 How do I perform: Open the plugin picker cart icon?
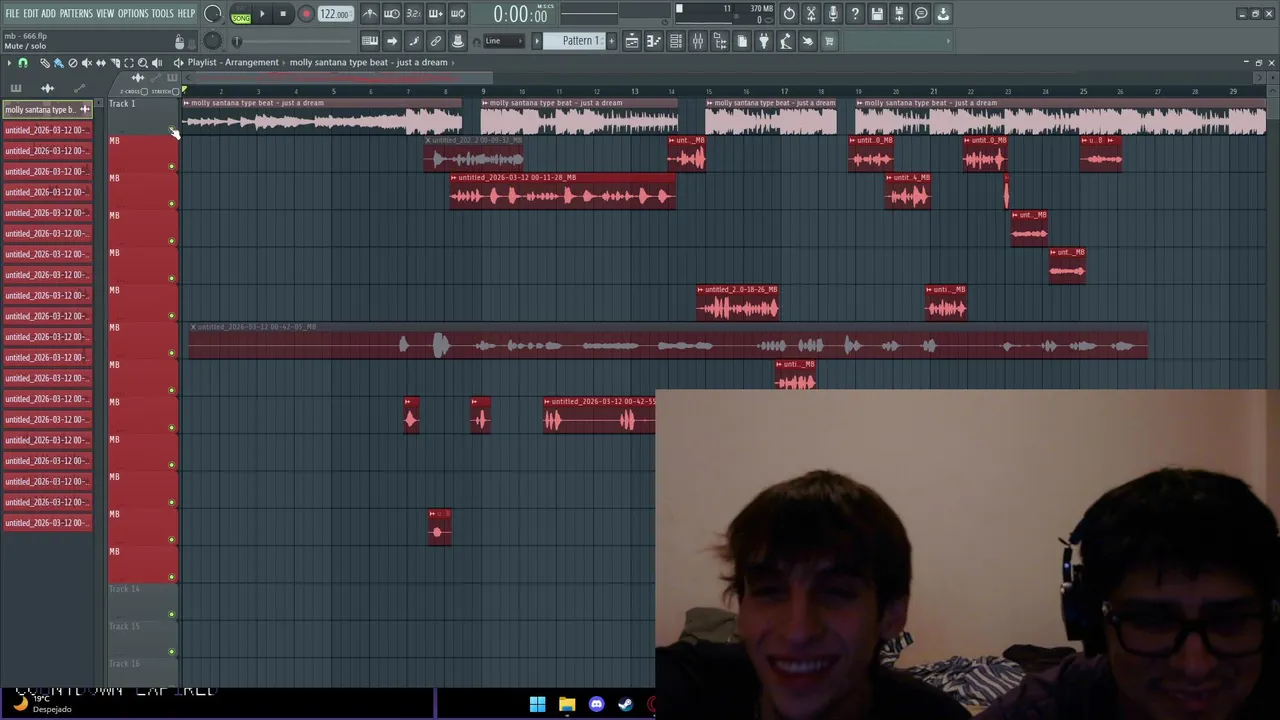pyautogui.click(x=829, y=41)
